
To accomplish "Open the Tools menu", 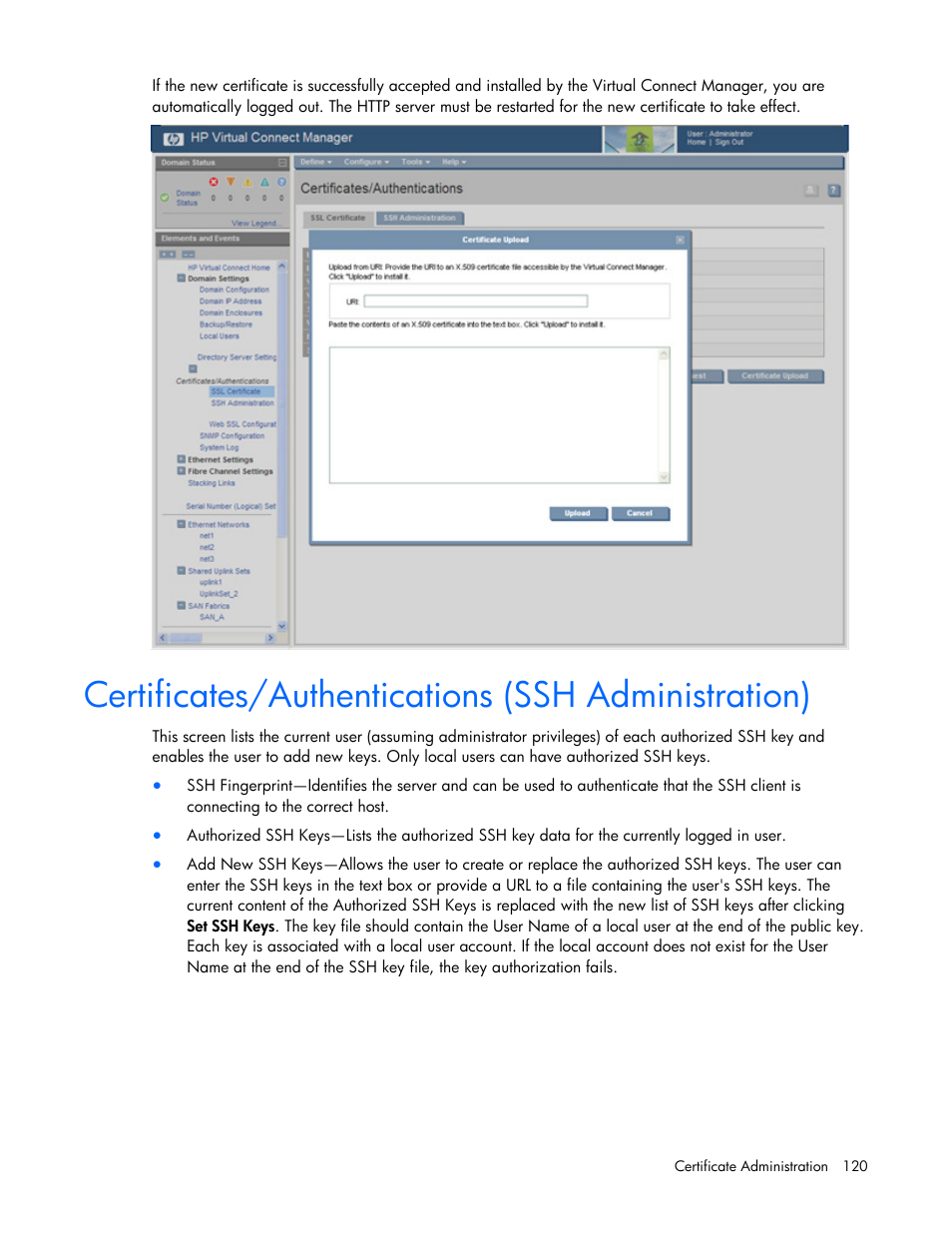I will 415,162.
